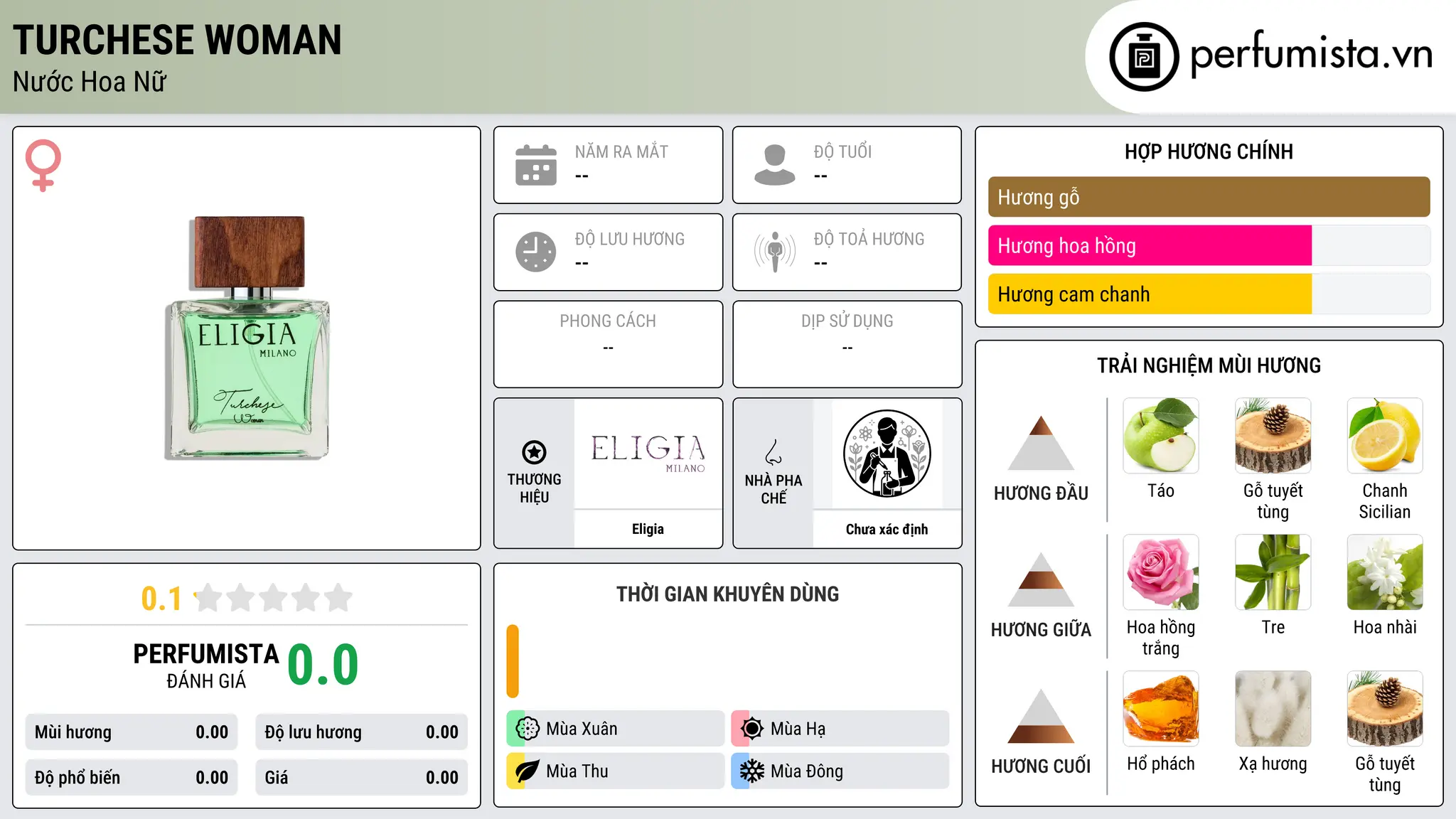
Task: Click the Perfumista Đánh Giá label
Action: click(x=206, y=665)
